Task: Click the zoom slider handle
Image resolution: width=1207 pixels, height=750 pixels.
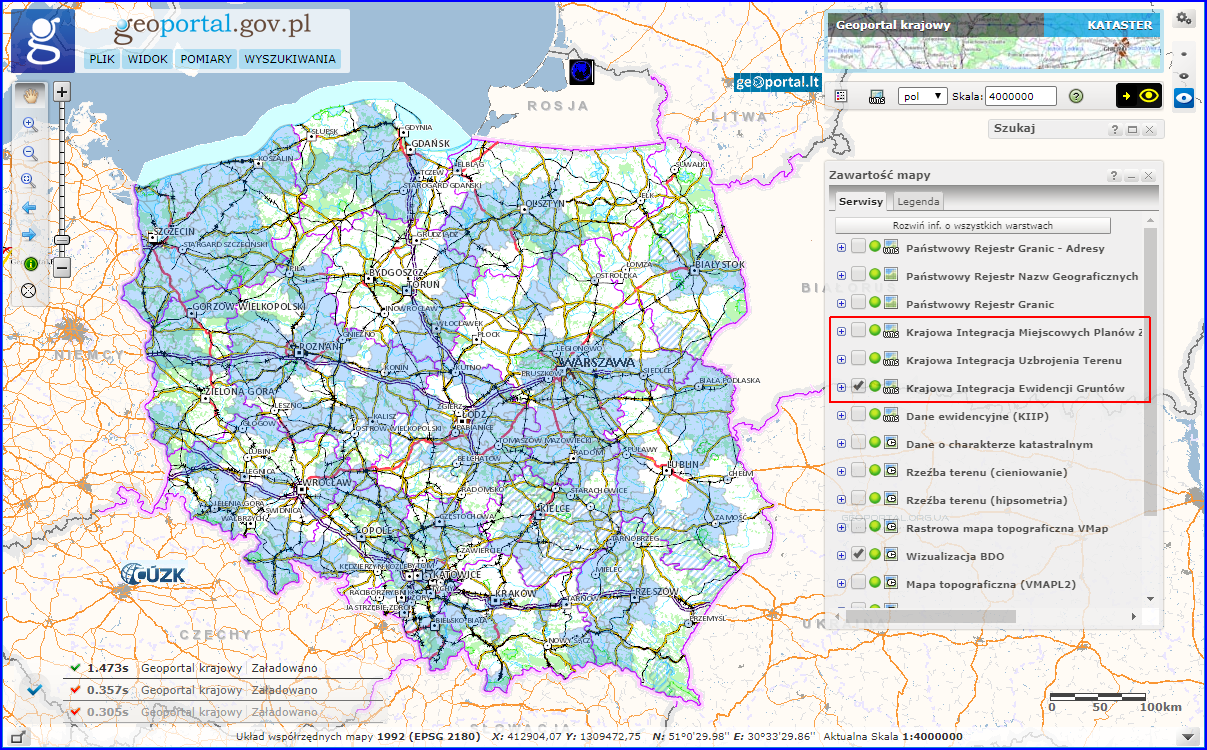Action: [x=62, y=240]
